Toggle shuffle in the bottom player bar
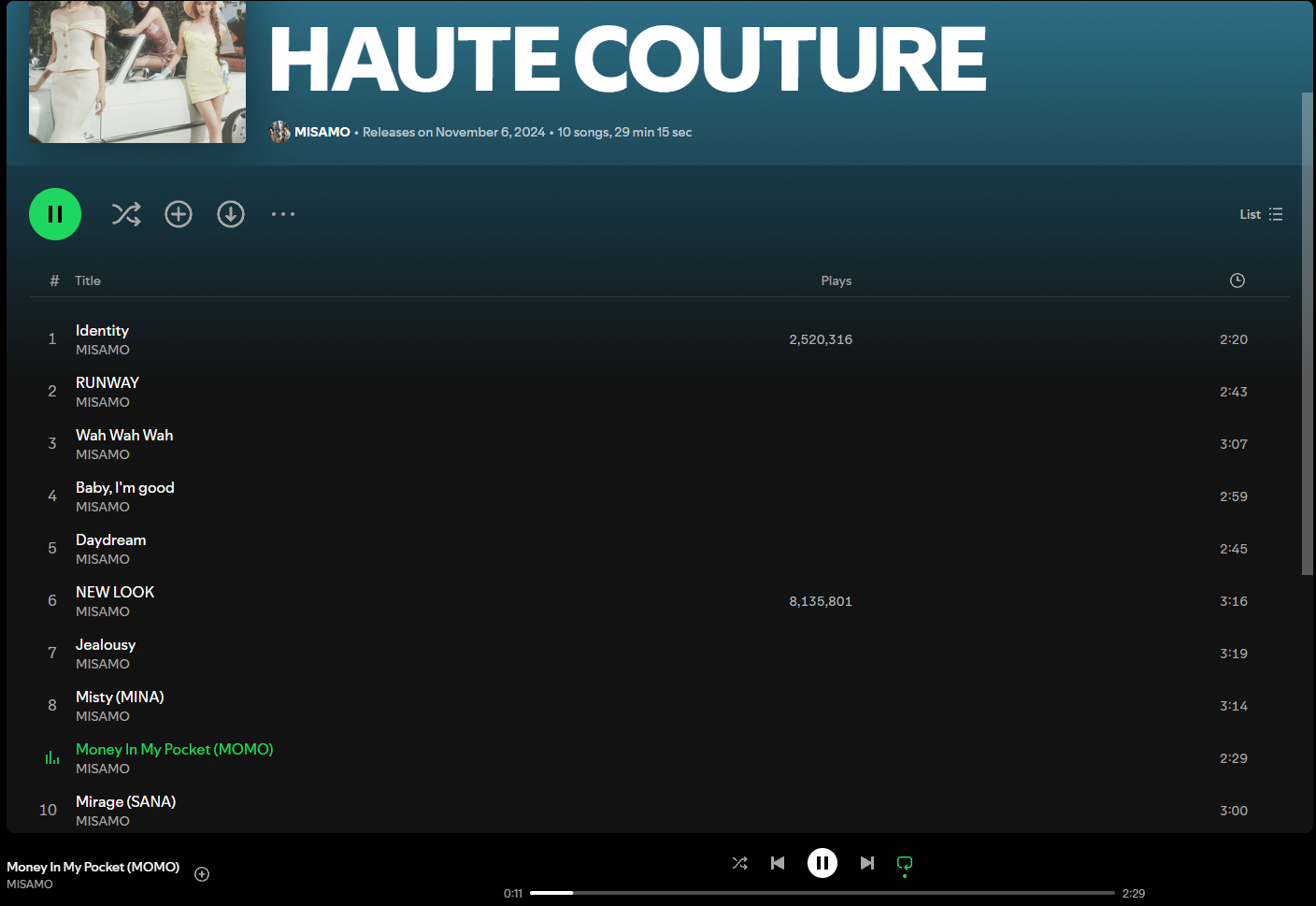Viewport: 1316px width, 906px height. point(739,863)
